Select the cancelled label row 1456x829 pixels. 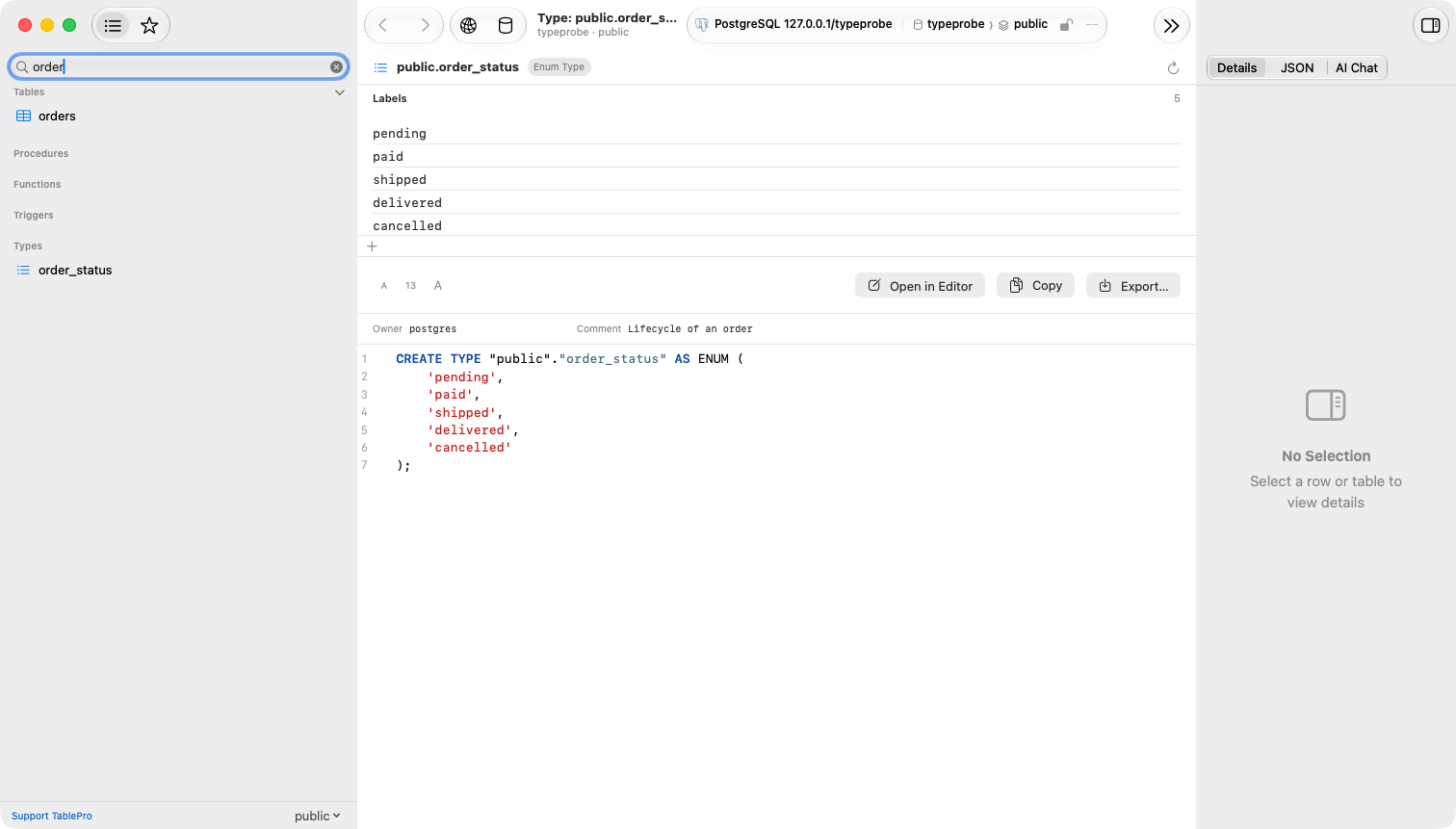coord(776,225)
